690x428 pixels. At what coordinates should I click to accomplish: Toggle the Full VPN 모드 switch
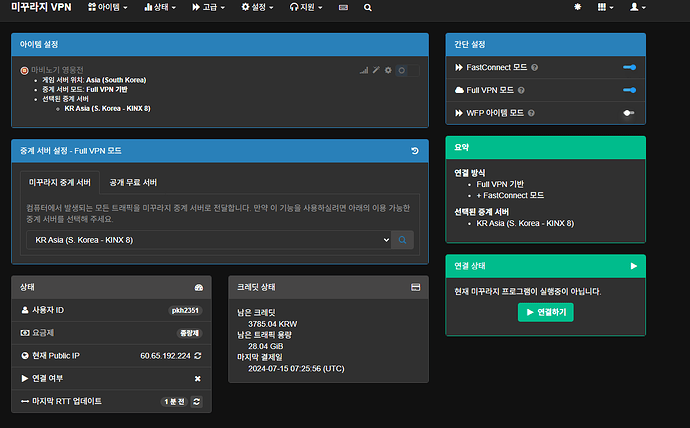pyautogui.click(x=629, y=90)
